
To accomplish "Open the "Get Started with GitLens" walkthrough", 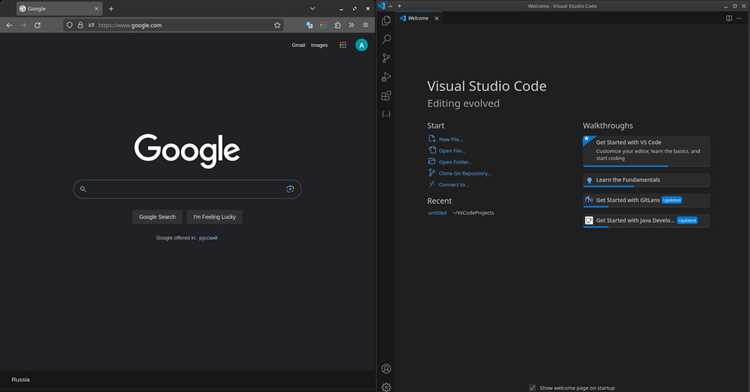I will tap(646, 200).
